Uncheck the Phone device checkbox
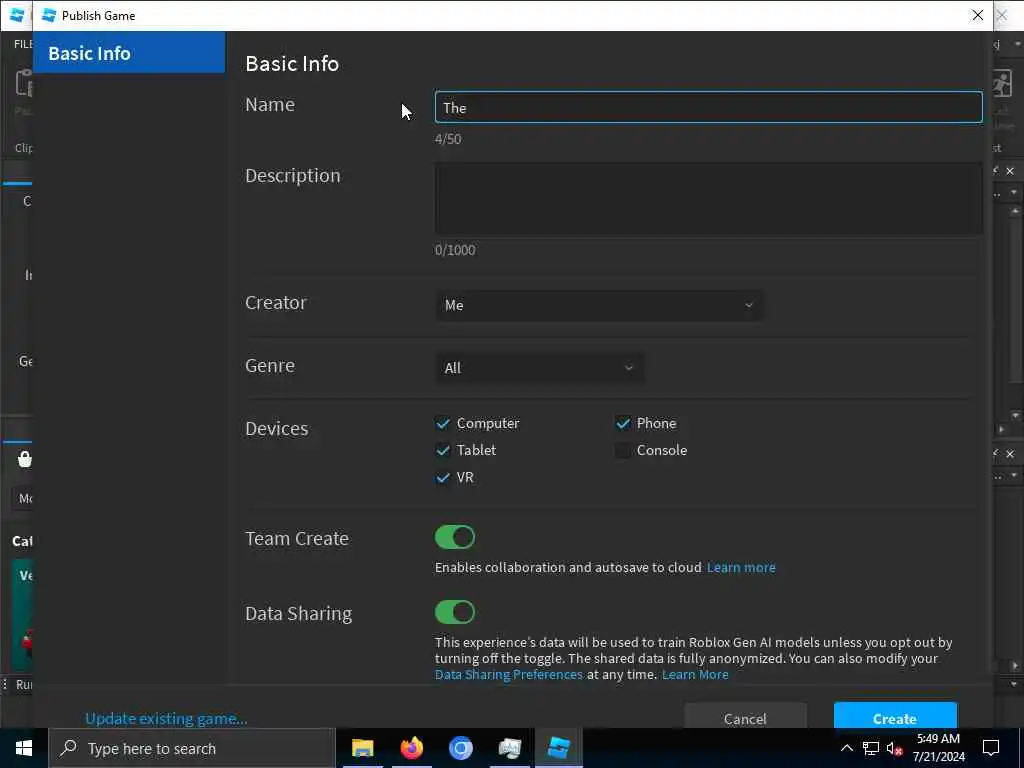1024x768 pixels. 622,423
